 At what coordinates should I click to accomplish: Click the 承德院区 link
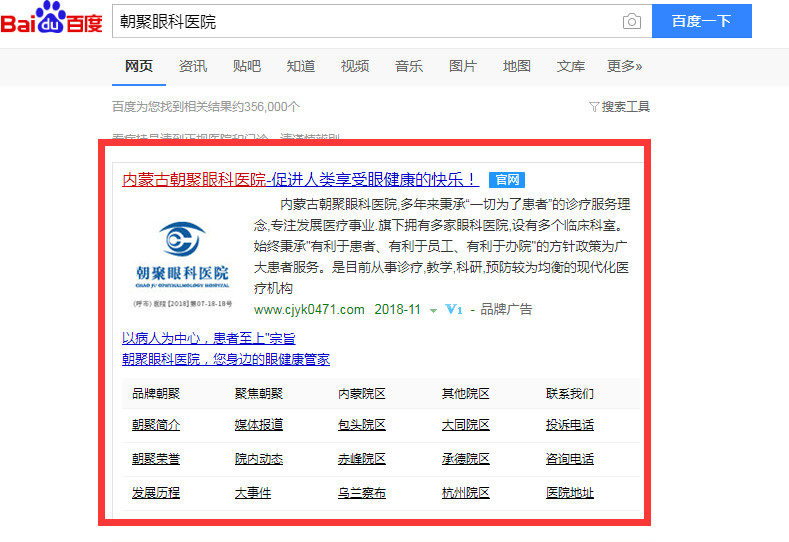[465, 459]
